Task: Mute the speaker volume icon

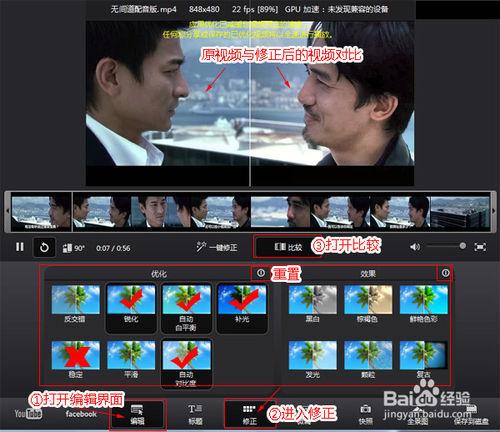Action: click(415, 247)
